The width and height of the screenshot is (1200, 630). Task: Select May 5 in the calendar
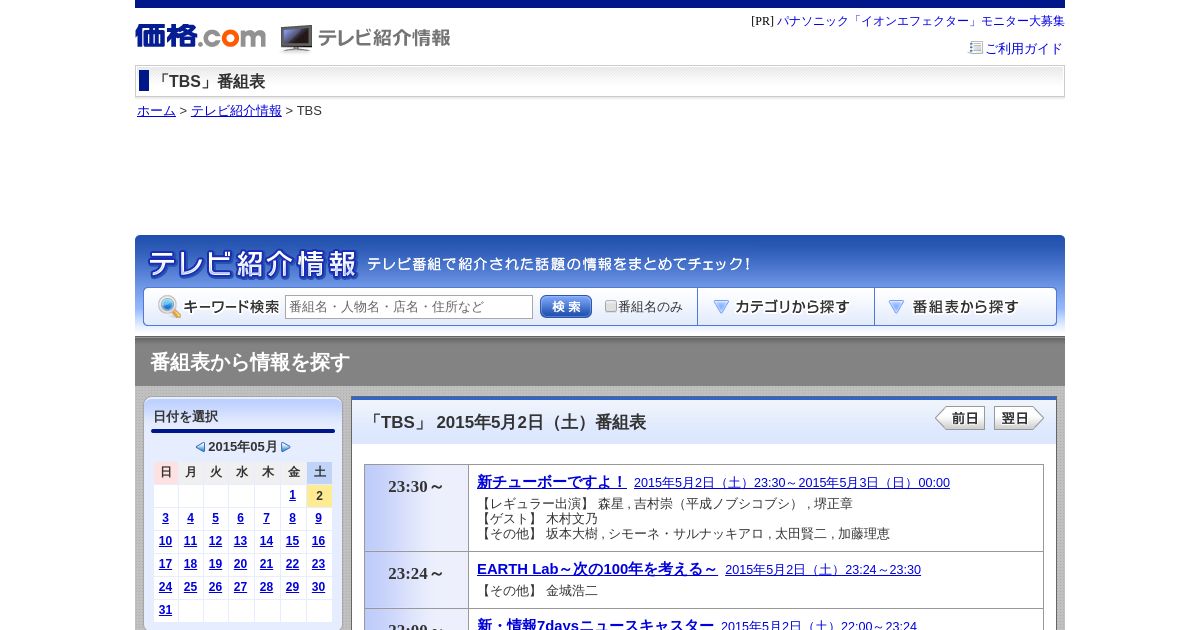point(215,518)
